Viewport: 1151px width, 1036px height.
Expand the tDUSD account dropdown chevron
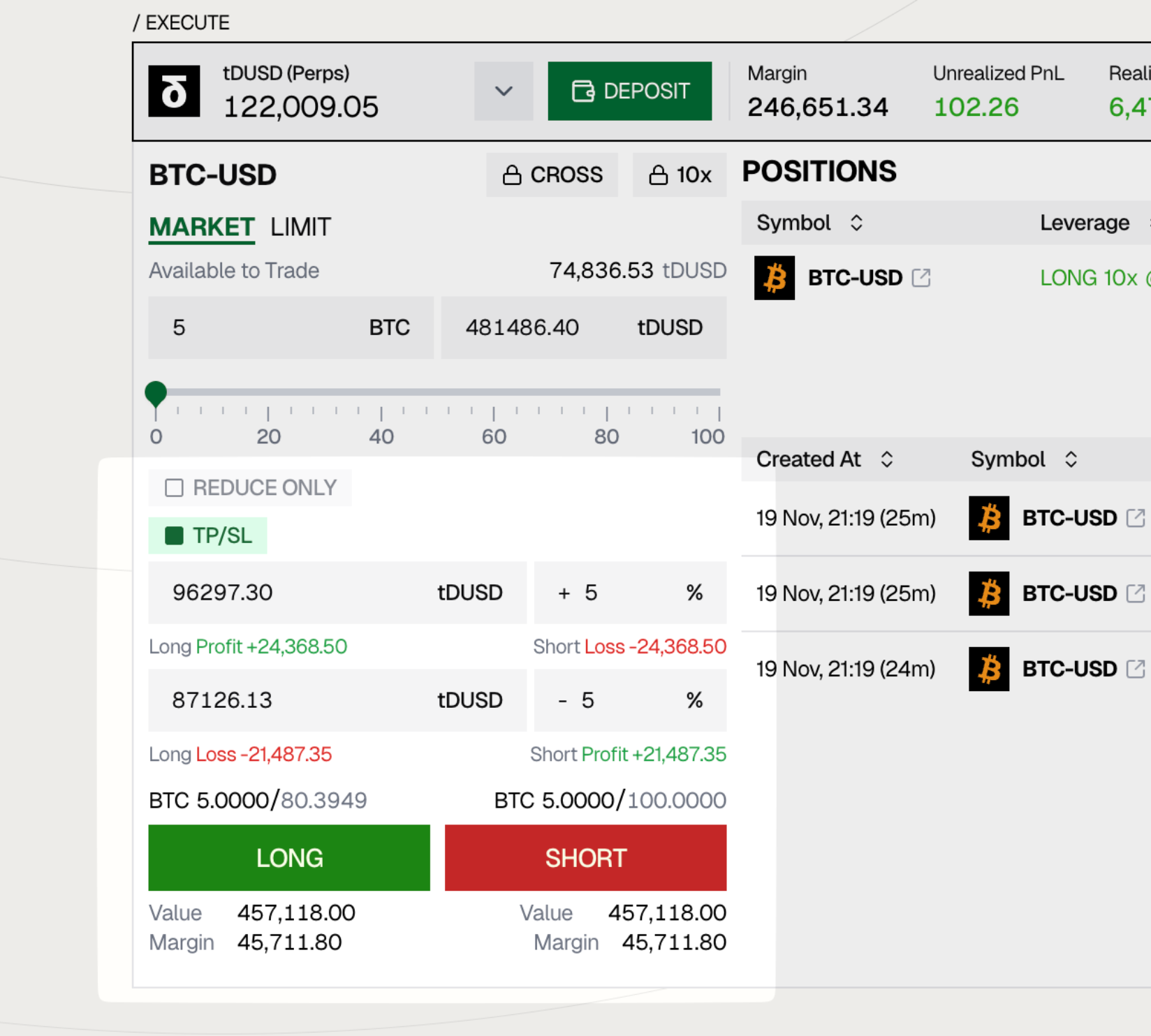(504, 91)
